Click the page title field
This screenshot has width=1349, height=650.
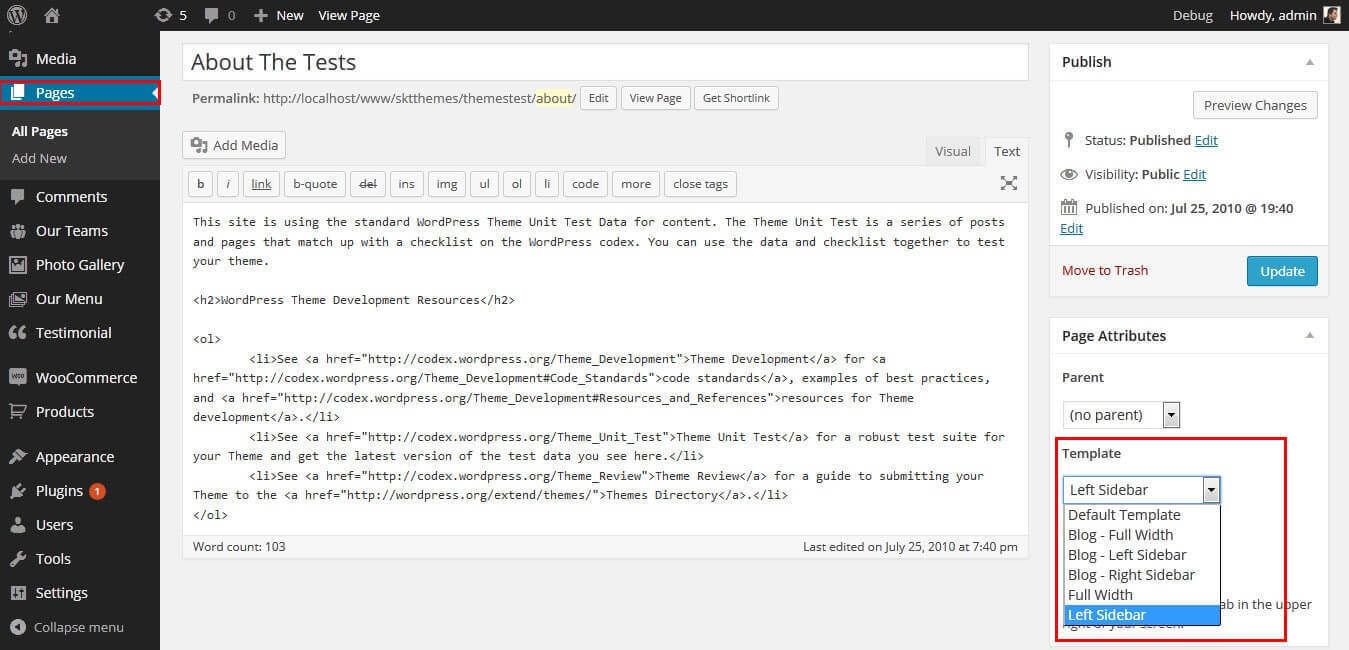pyautogui.click(x=605, y=62)
